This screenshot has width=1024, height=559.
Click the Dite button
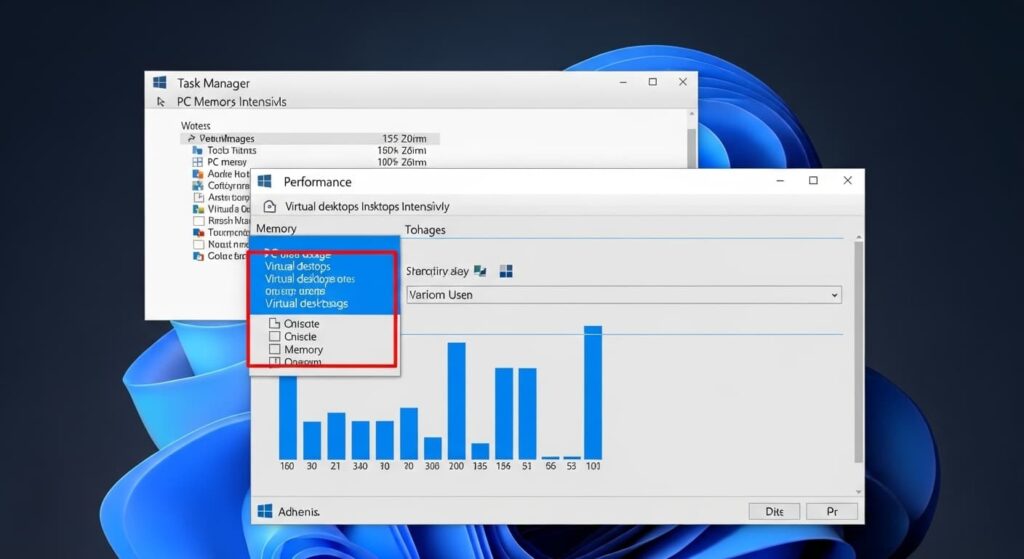[x=775, y=511]
